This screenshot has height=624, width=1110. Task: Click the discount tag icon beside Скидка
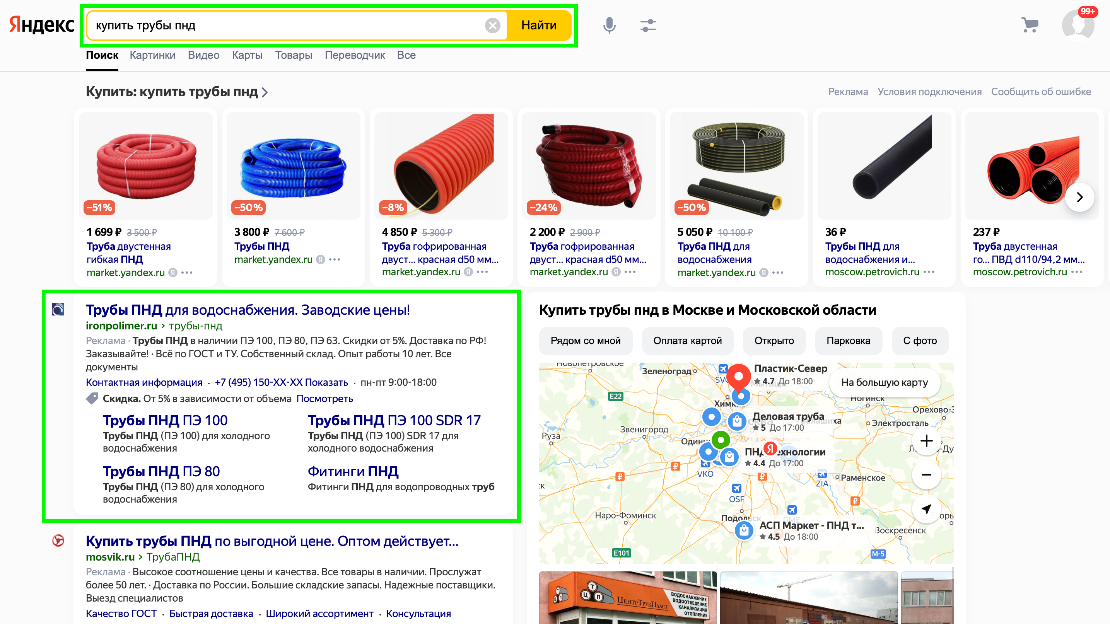point(92,399)
